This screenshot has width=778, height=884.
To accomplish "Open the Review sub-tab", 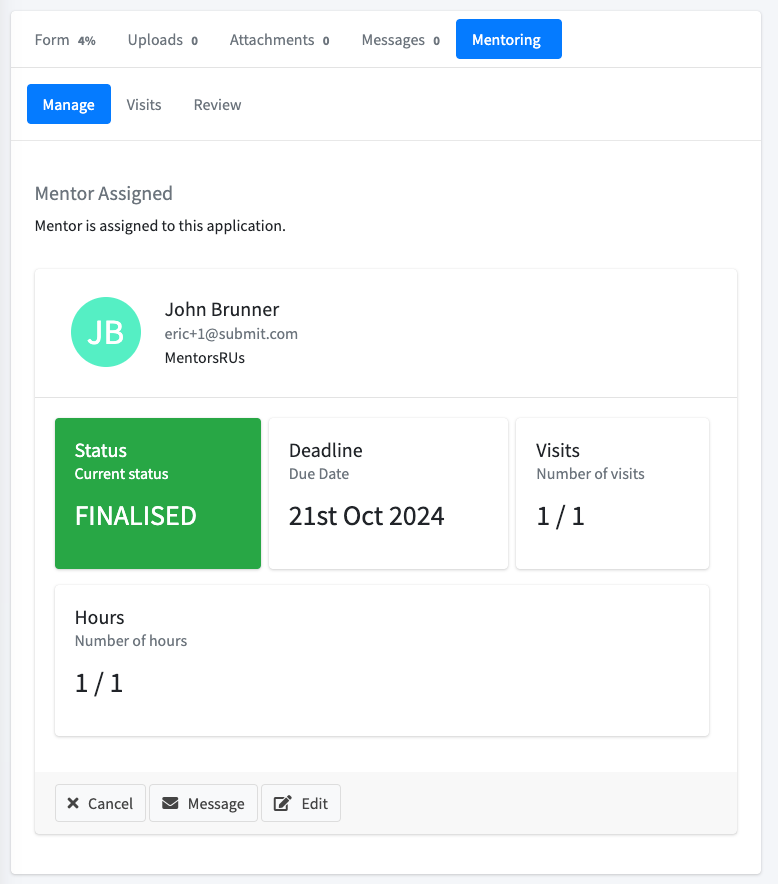I will pos(218,104).
